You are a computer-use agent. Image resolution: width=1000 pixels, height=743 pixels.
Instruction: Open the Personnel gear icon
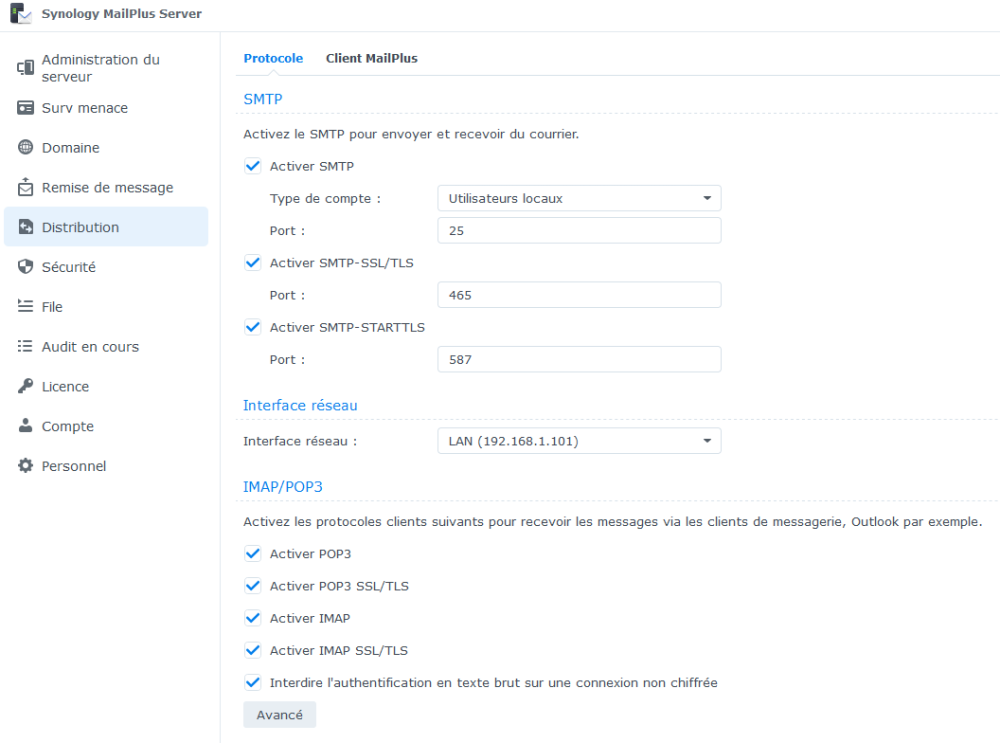point(26,466)
